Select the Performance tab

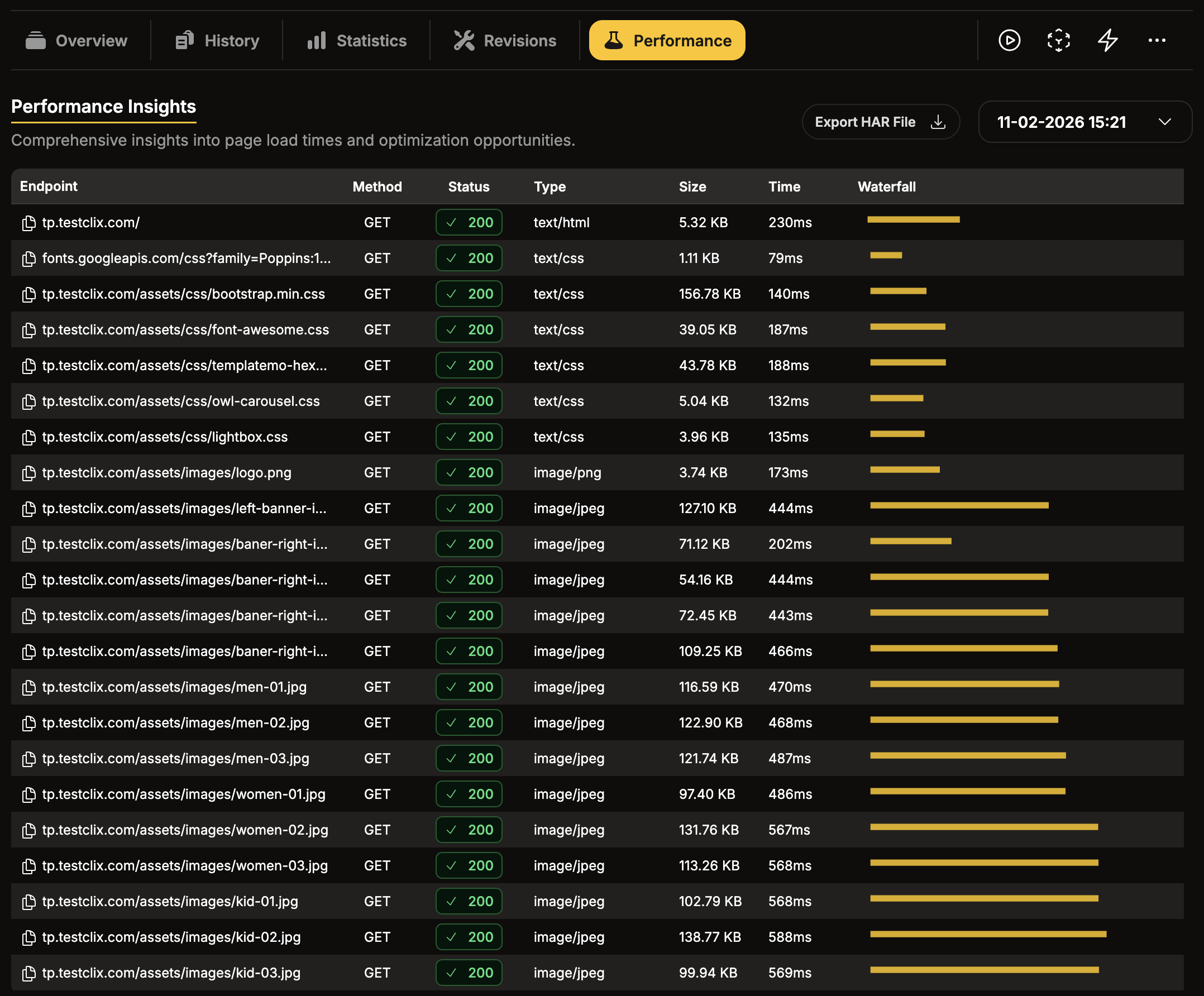click(x=667, y=40)
